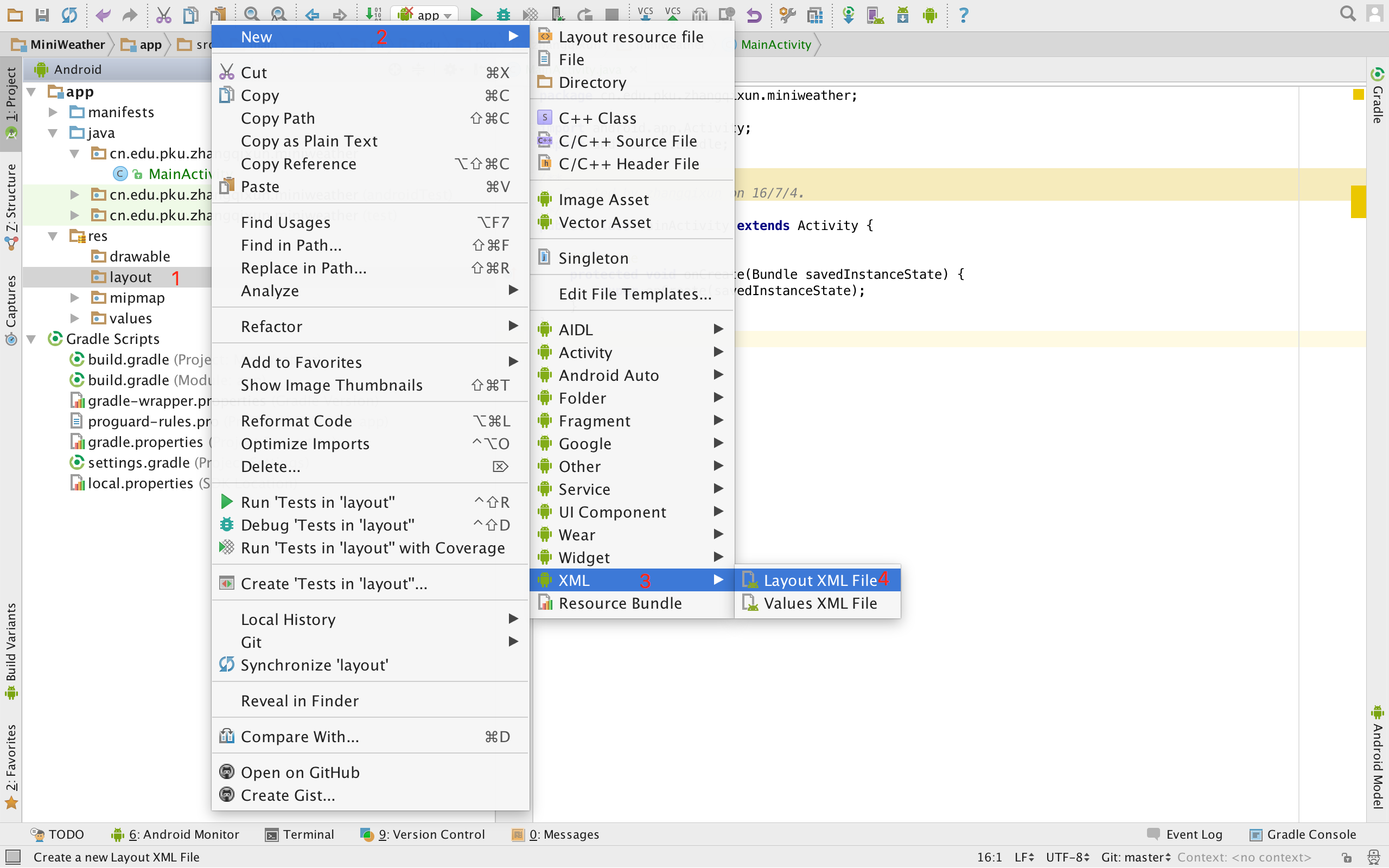Open the Project Structure toolbar icon

coord(815,15)
